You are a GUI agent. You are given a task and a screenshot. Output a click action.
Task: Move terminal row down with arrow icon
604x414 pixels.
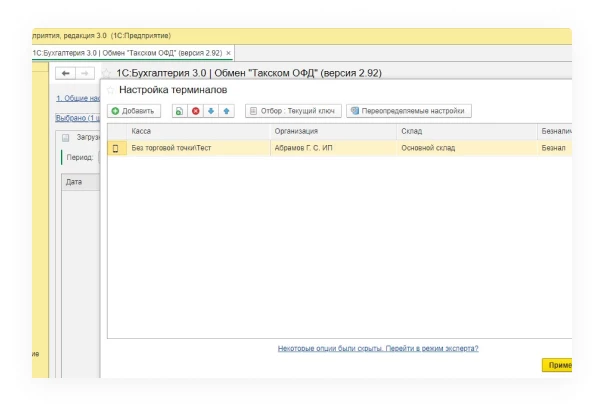coord(211,111)
